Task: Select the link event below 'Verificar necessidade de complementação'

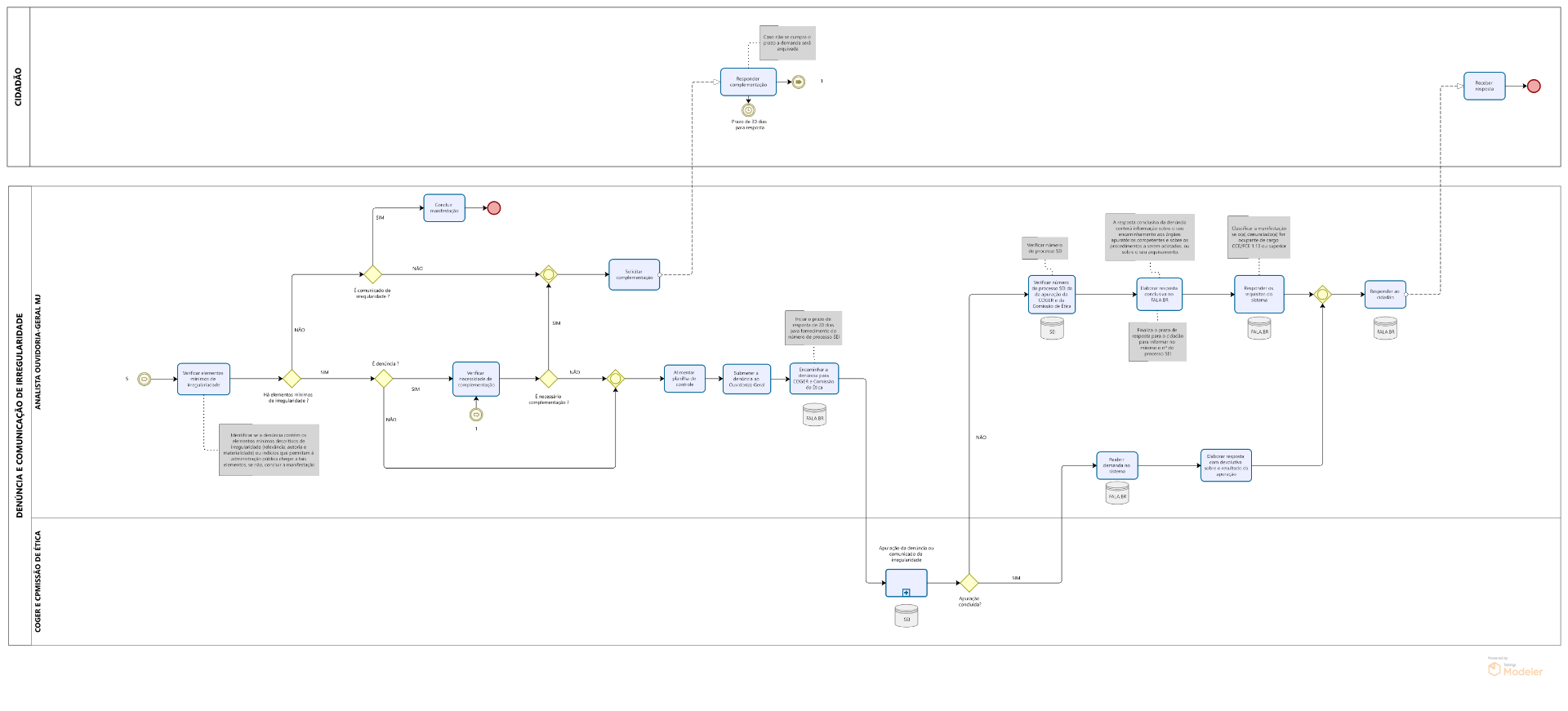Action: [476, 415]
